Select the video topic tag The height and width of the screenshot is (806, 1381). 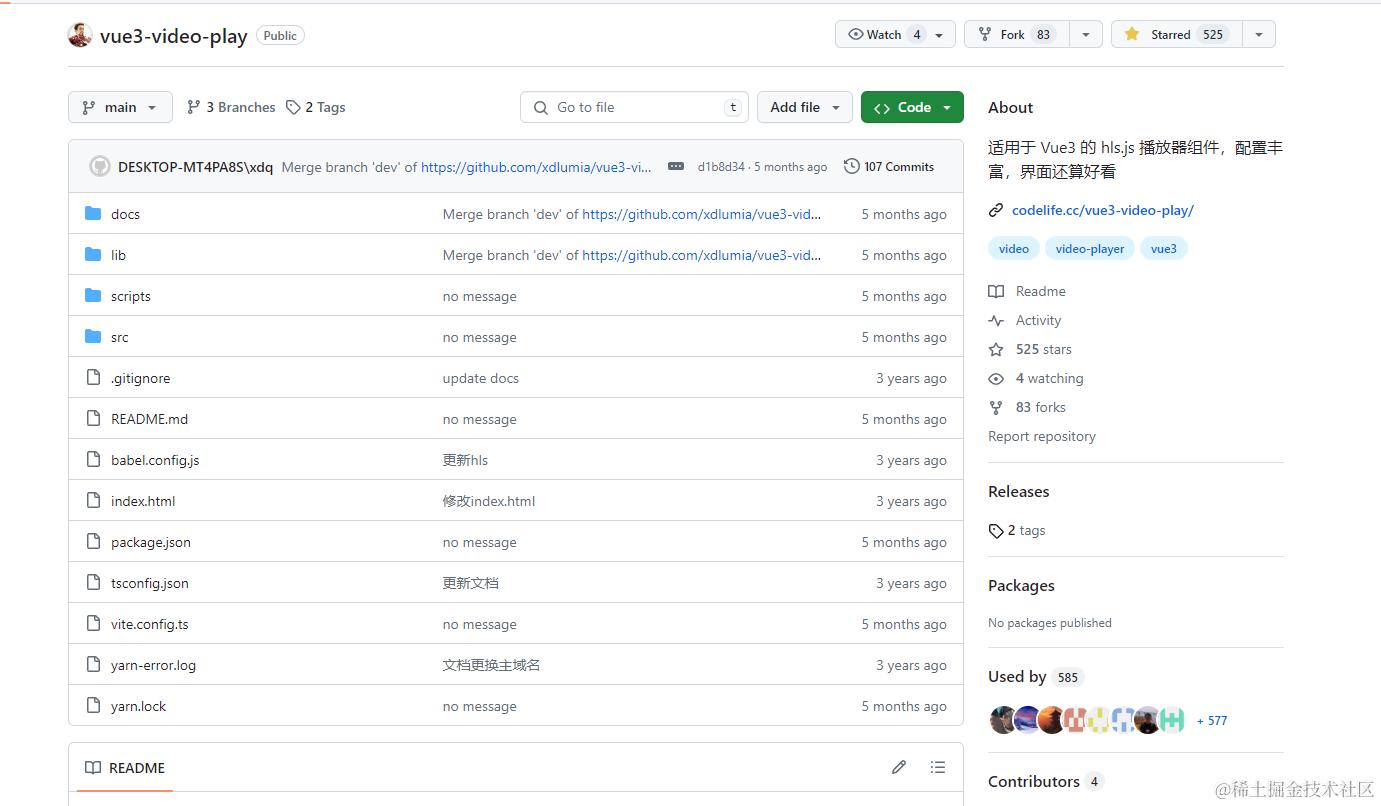point(1014,248)
